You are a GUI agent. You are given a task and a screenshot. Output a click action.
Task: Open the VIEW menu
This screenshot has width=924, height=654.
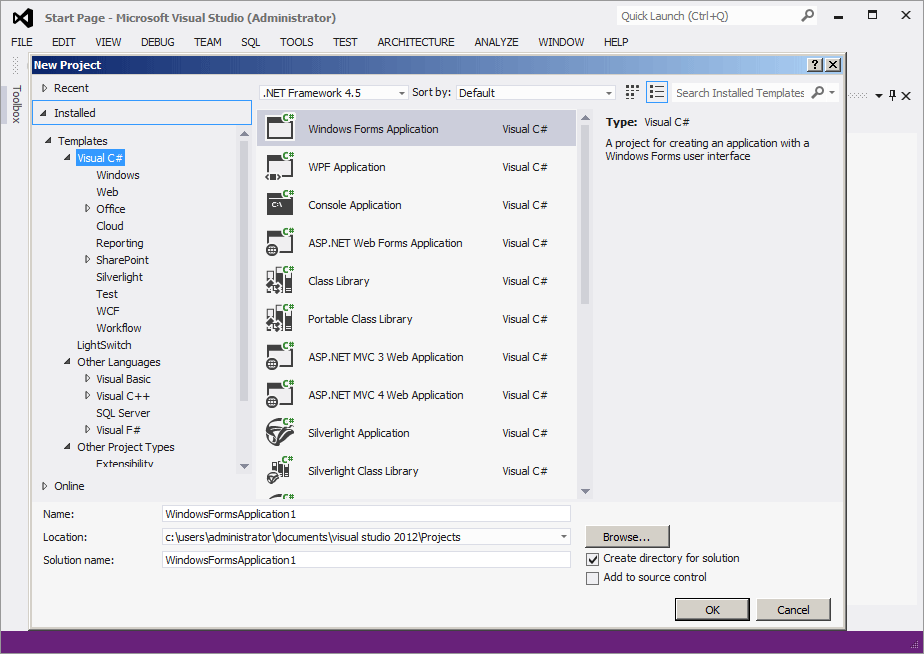click(108, 42)
